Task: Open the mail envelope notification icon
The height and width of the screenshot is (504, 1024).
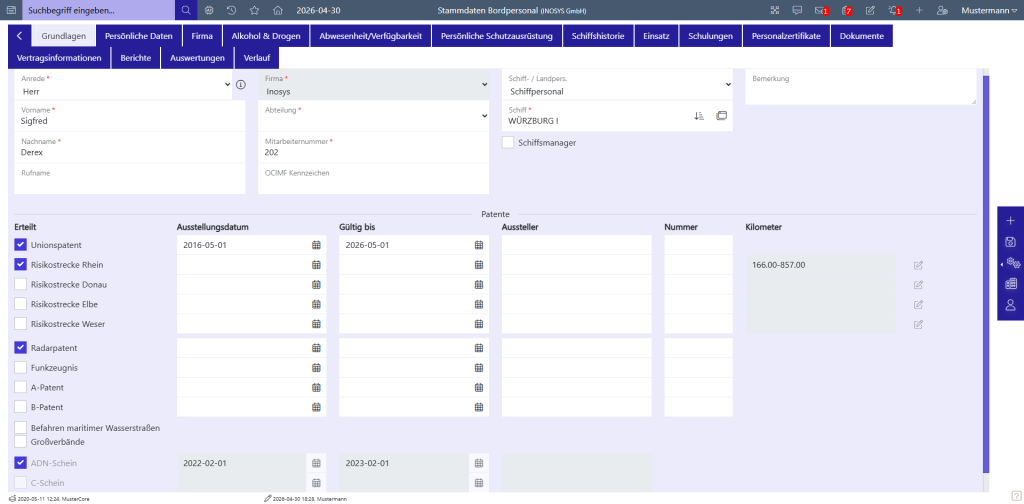Action: point(820,10)
